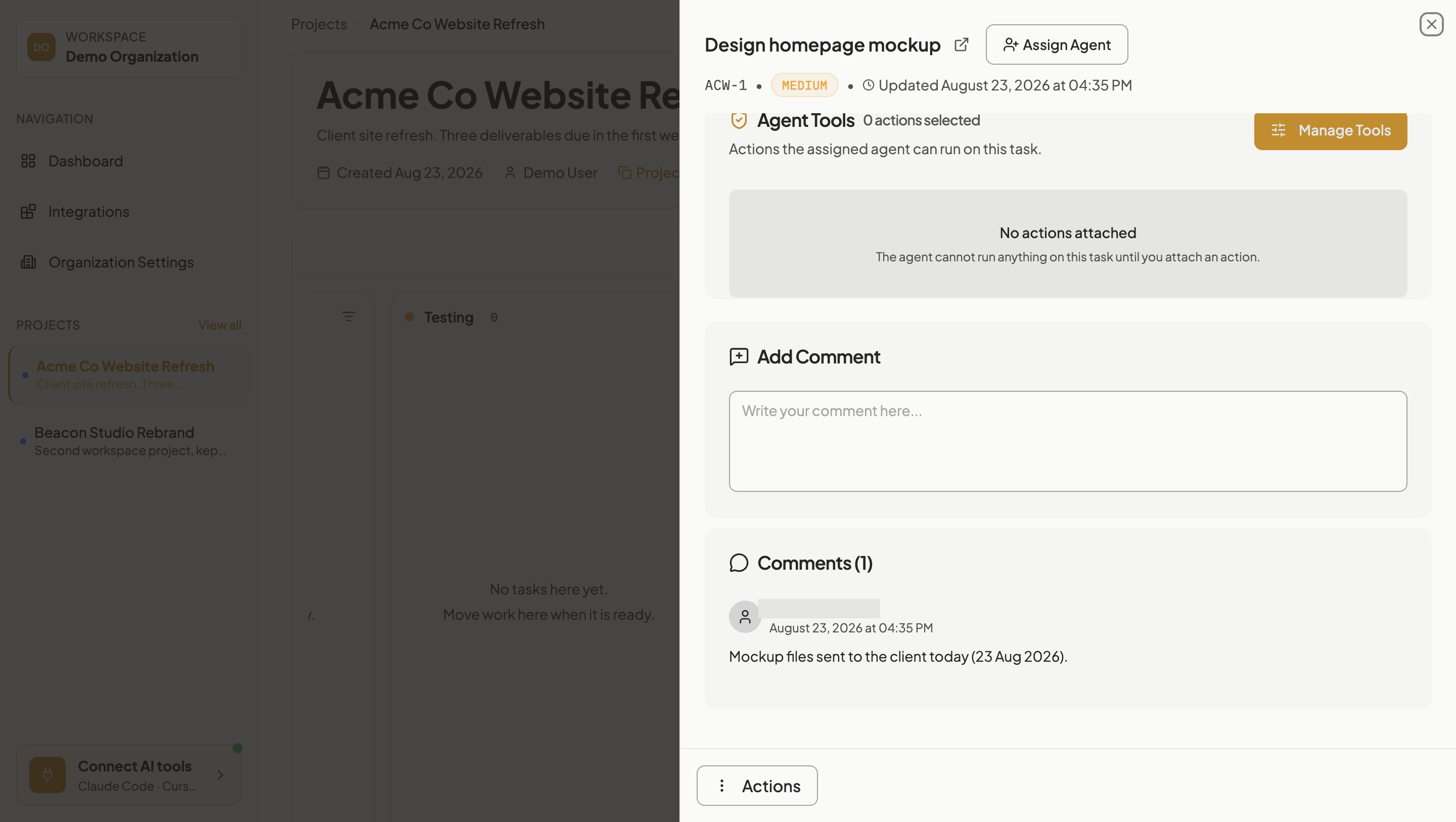The height and width of the screenshot is (822, 1456).
Task: Select Acme Co Website Refresh project
Action: 129,375
